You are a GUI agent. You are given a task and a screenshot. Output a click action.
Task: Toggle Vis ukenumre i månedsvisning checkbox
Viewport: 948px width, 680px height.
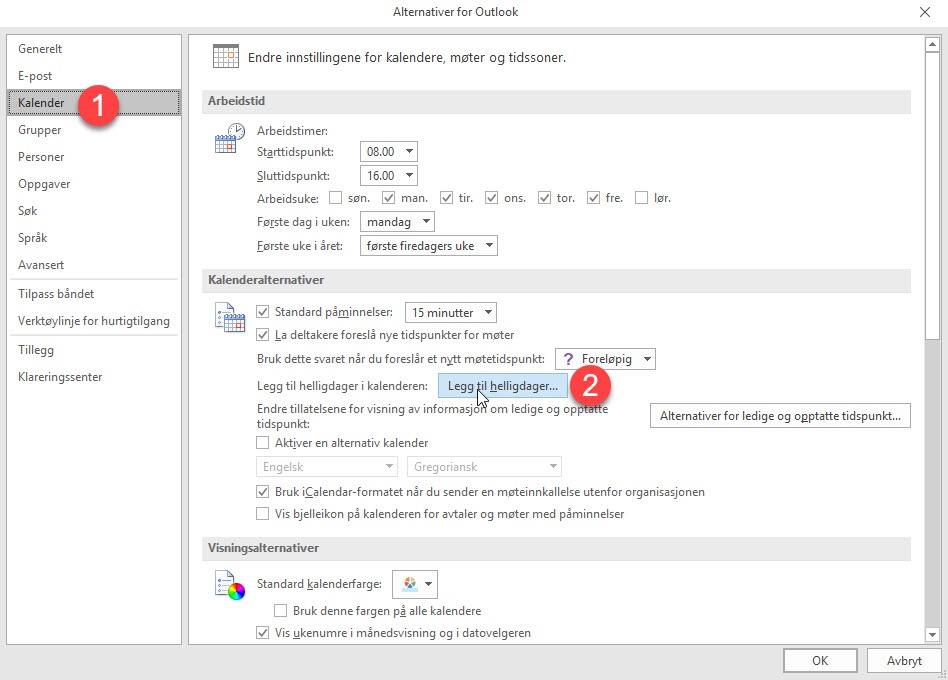tap(262, 633)
